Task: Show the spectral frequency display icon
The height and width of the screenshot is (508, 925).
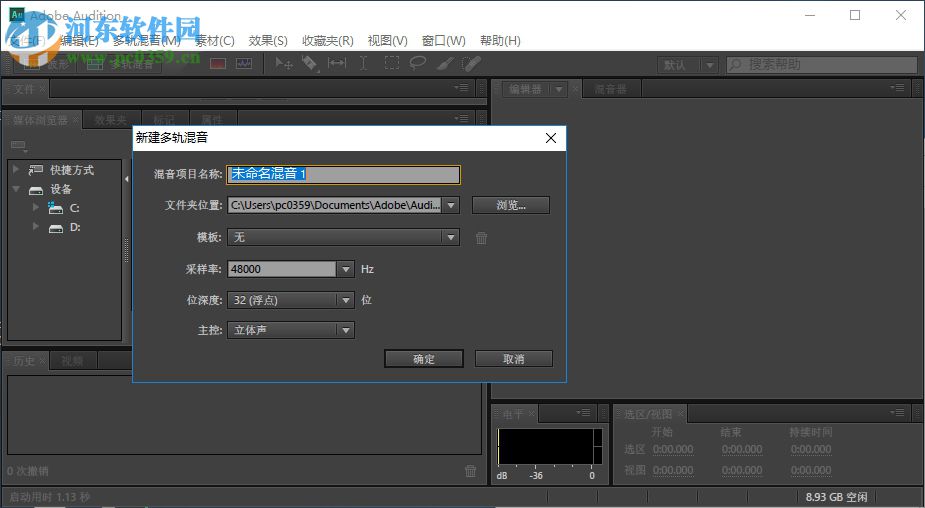Action: pos(218,63)
